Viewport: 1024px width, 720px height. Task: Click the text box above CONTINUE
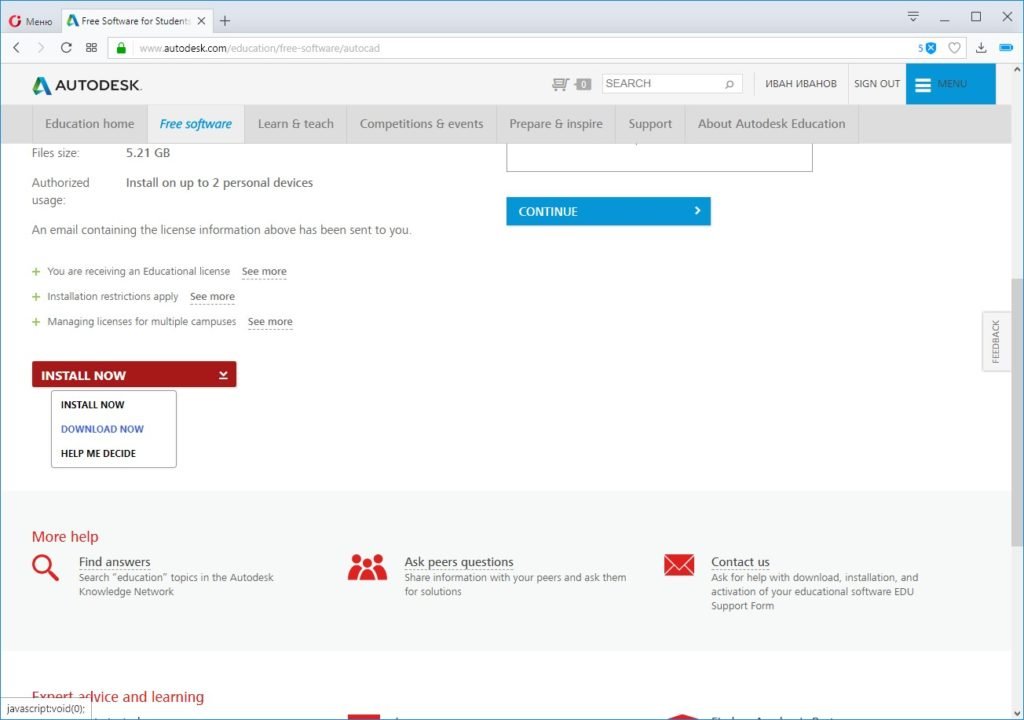point(659,157)
